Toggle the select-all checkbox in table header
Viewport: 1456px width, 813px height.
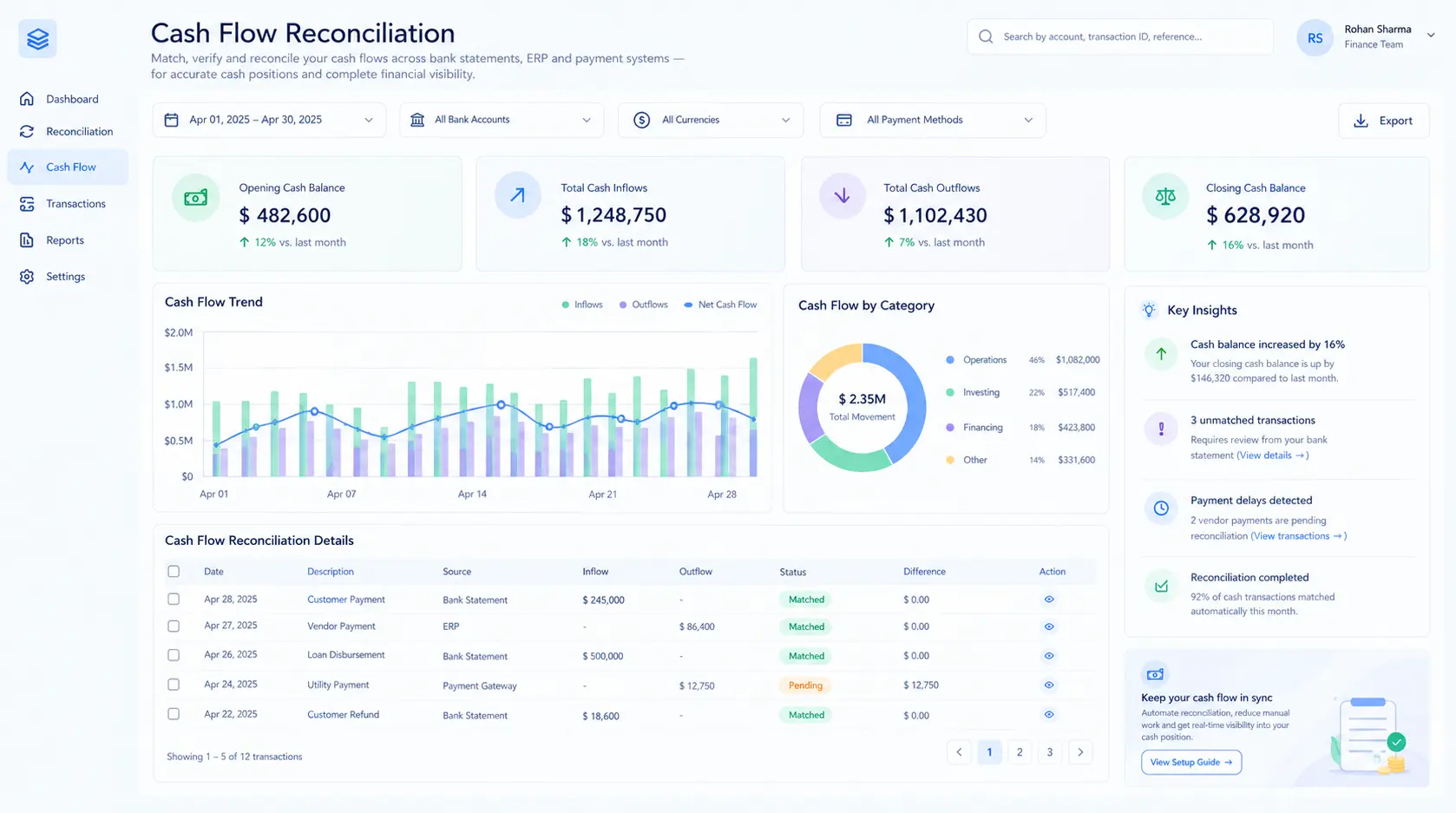click(x=174, y=572)
